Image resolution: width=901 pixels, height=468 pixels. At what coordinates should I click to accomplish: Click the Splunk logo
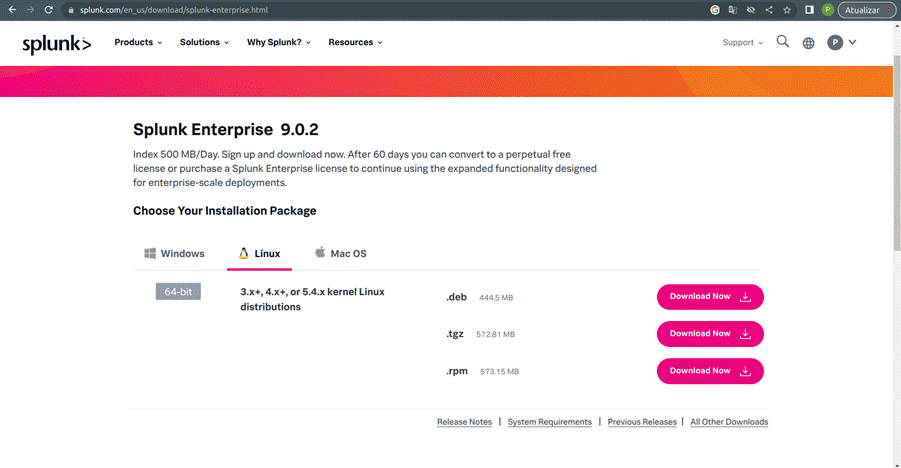click(56, 44)
